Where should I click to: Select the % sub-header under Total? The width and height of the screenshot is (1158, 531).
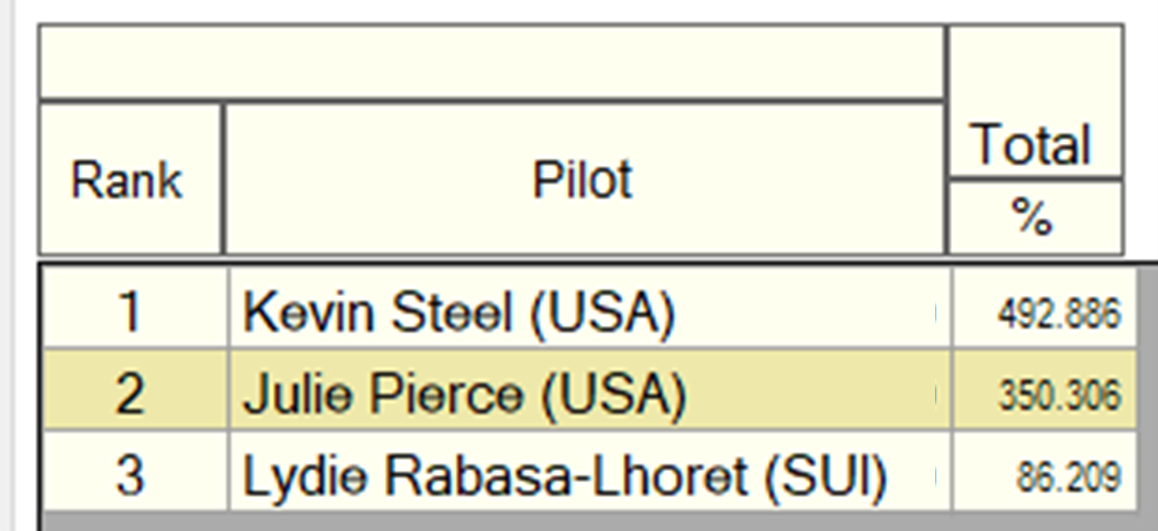point(1035,218)
